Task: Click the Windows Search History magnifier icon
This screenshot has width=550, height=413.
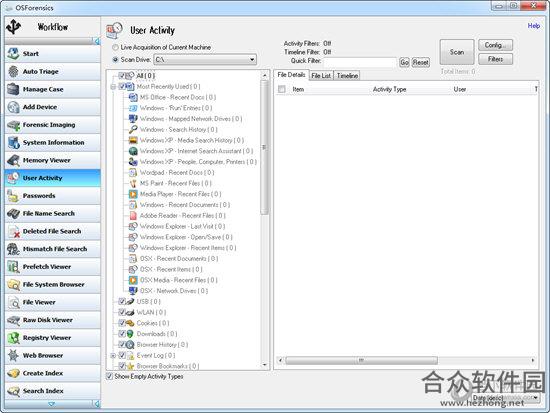Action: coord(133,129)
